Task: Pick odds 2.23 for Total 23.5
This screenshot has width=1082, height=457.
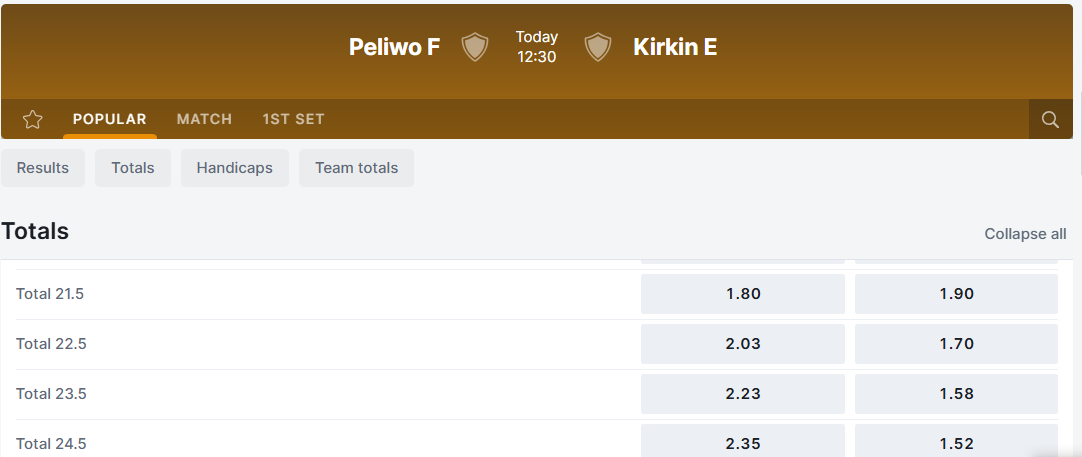Action: coord(743,394)
